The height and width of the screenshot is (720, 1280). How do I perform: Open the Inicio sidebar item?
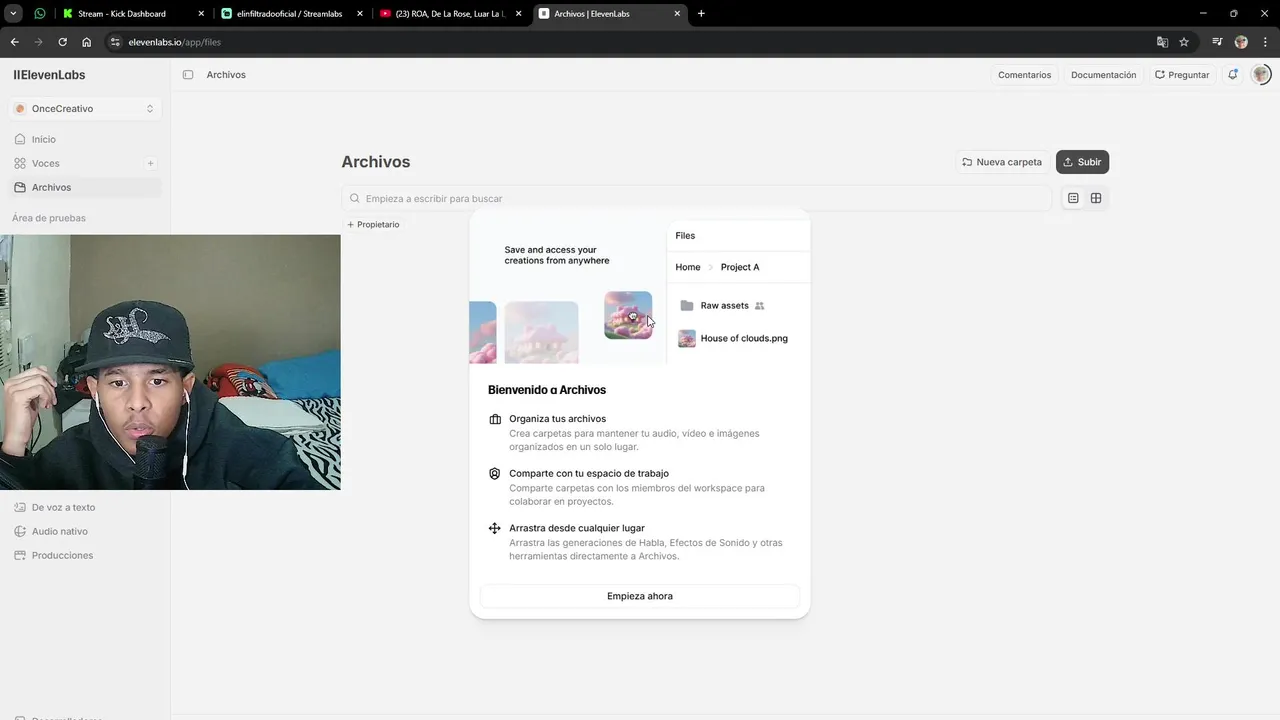coord(85,139)
